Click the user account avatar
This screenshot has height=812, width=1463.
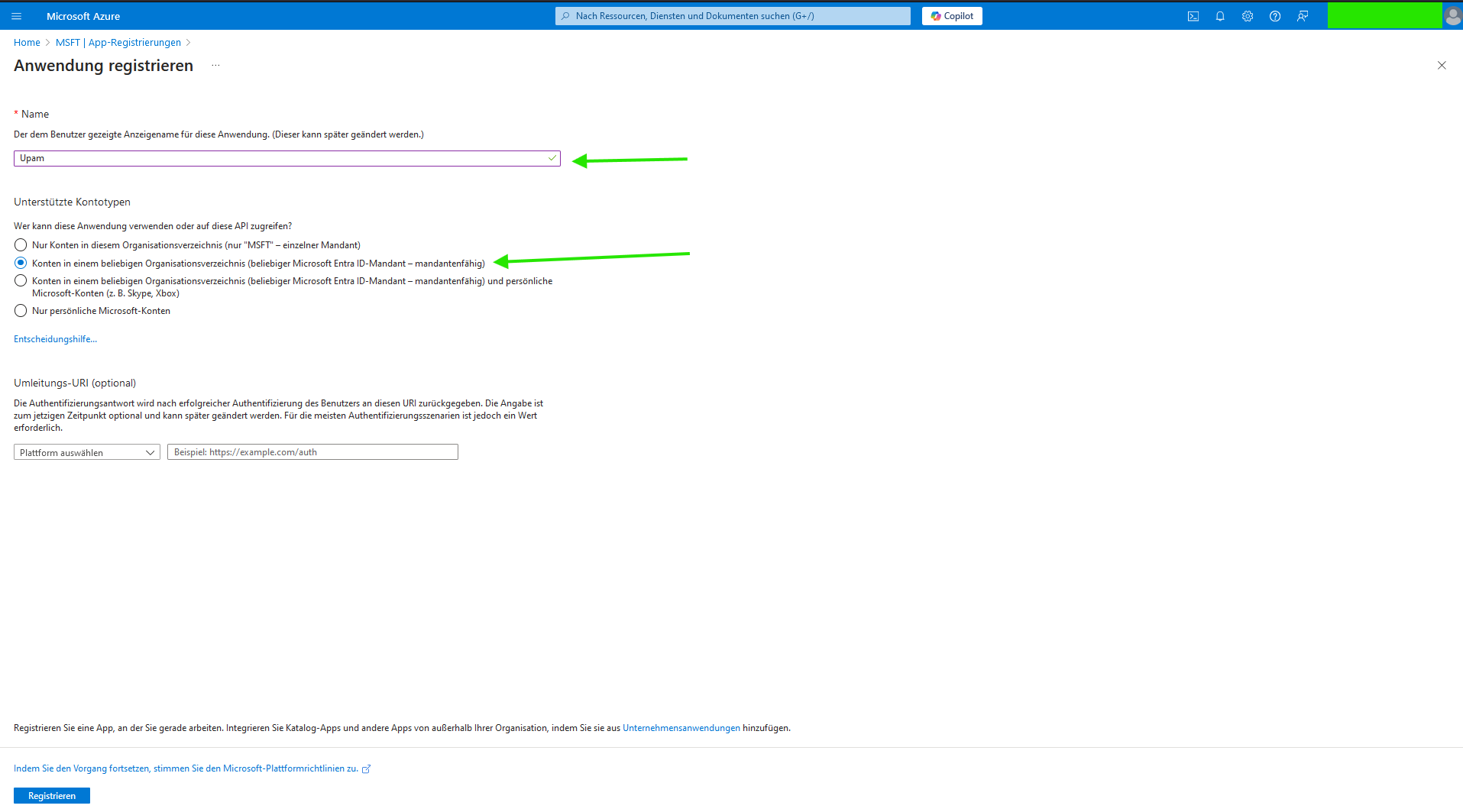[x=1452, y=16]
